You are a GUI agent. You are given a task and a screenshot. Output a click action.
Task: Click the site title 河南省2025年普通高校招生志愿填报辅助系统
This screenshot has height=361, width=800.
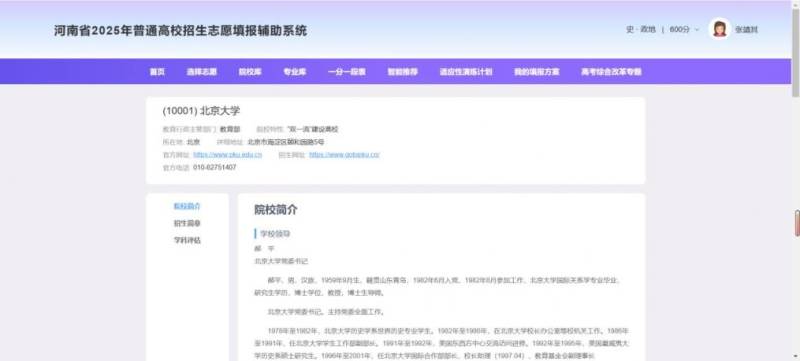181,31
